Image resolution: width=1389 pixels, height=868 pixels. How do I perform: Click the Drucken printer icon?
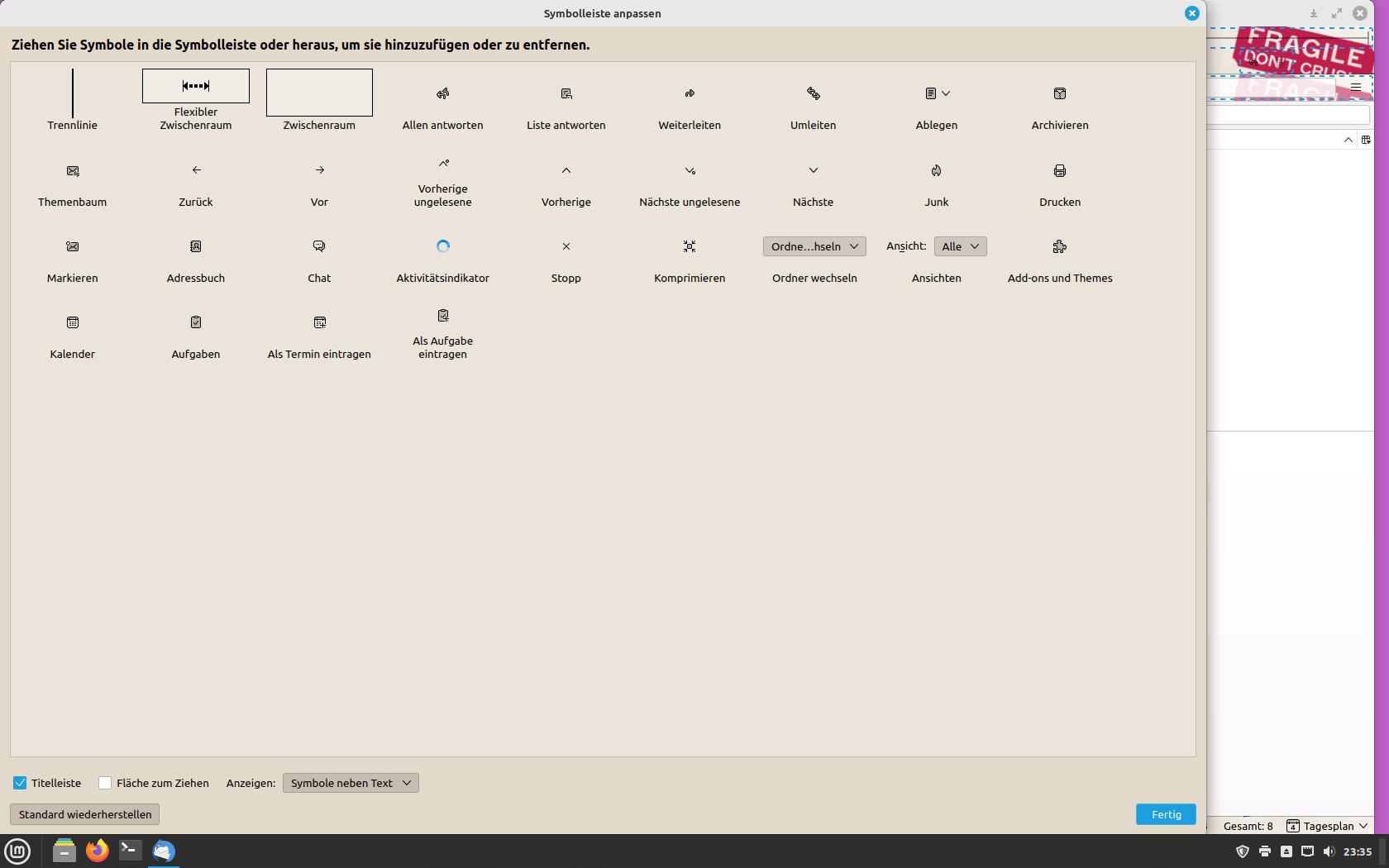(x=1059, y=170)
